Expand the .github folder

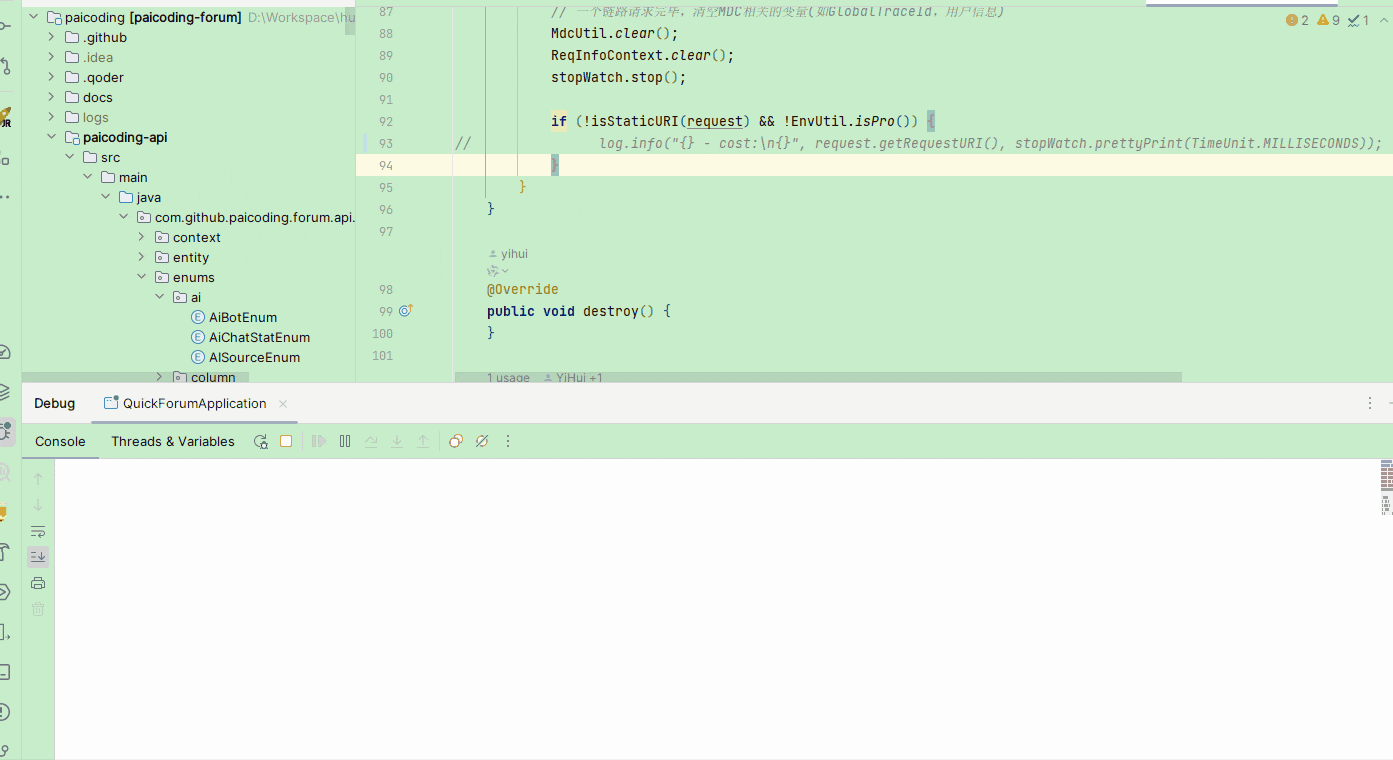point(51,37)
